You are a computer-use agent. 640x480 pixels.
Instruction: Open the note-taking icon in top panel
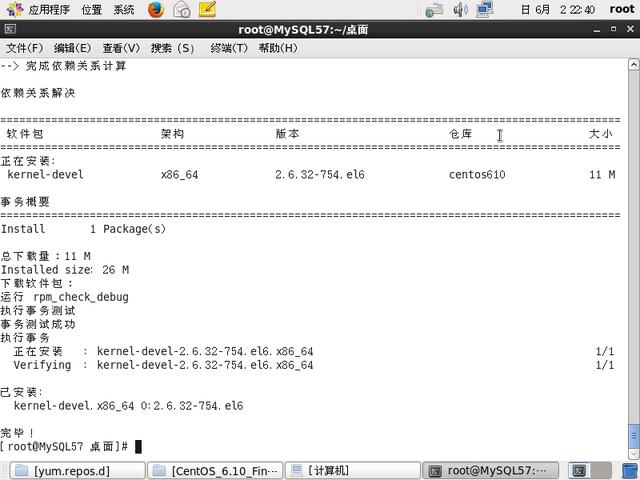[207, 9]
